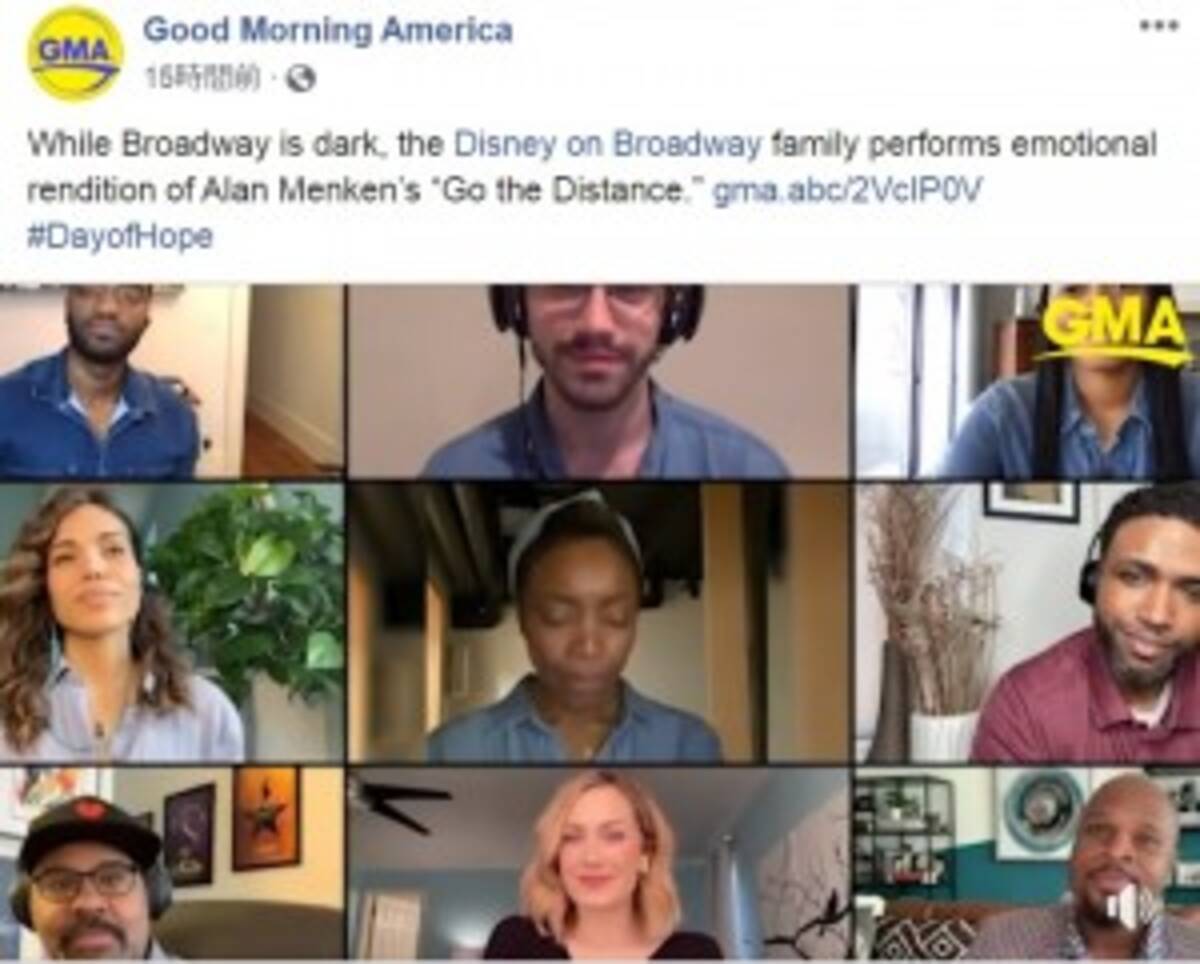Screen dimensions: 1200x964
Task: Click the GMA profile picture icon
Action: click(76, 53)
